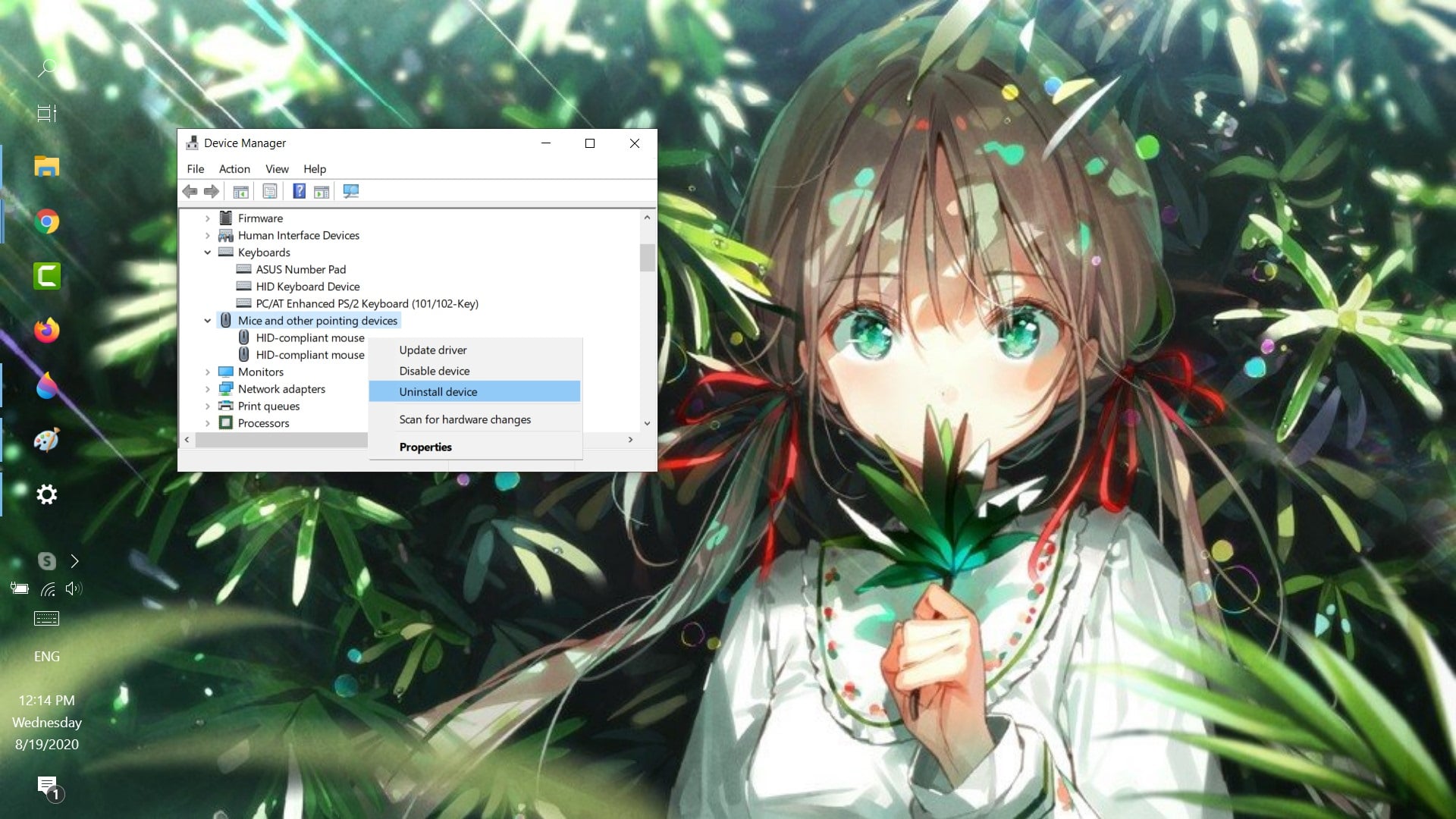Click the Monitors category icon
The width and height of the screenshot is (1456, 819).
[x=226, y=372]
